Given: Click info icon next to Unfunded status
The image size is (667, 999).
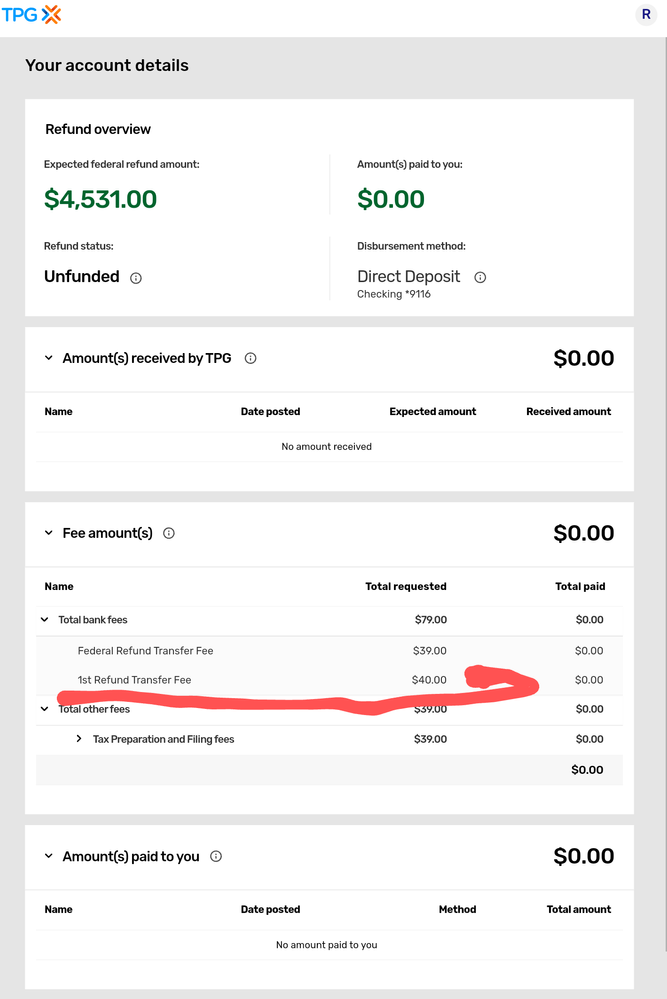Looking at the screenshot, I should click(x=136, y=278).
